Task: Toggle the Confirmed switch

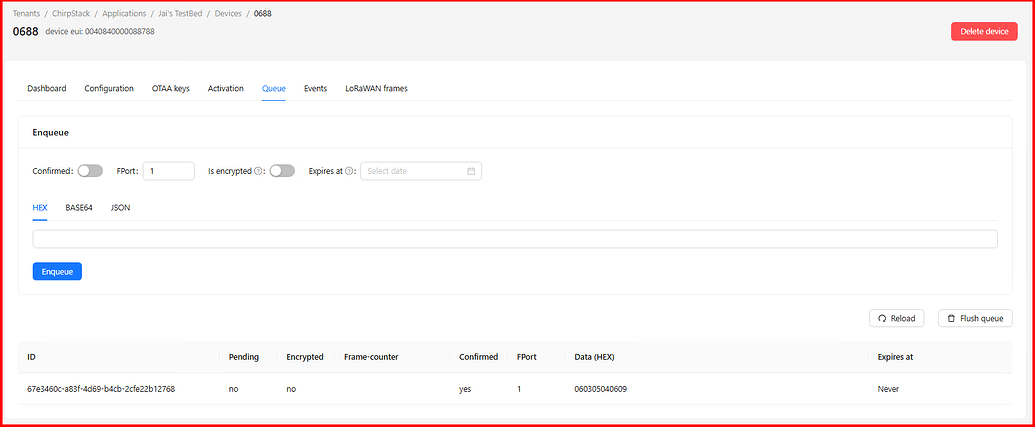Action: (x=90, y=171)
